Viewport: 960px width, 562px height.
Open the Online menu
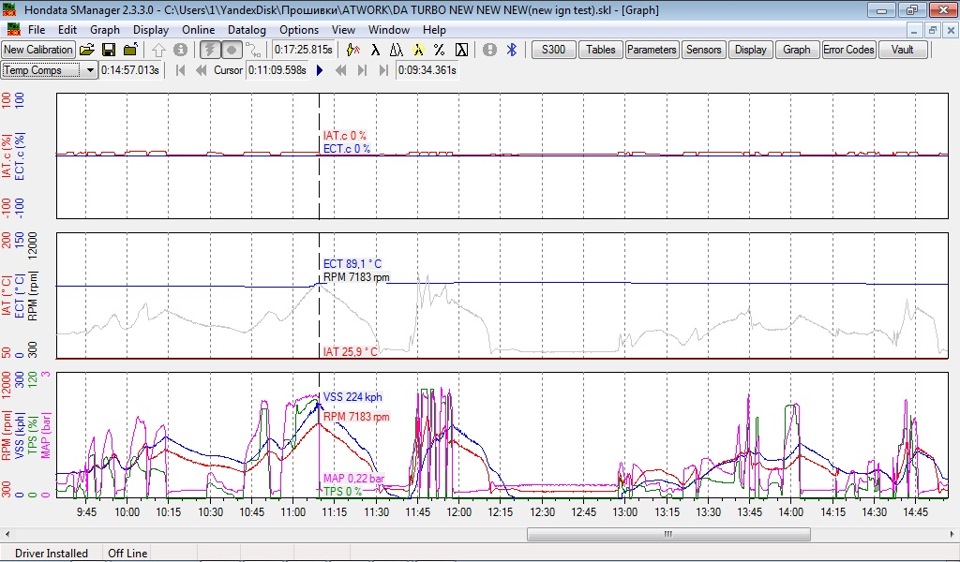(x=198, y=29)
